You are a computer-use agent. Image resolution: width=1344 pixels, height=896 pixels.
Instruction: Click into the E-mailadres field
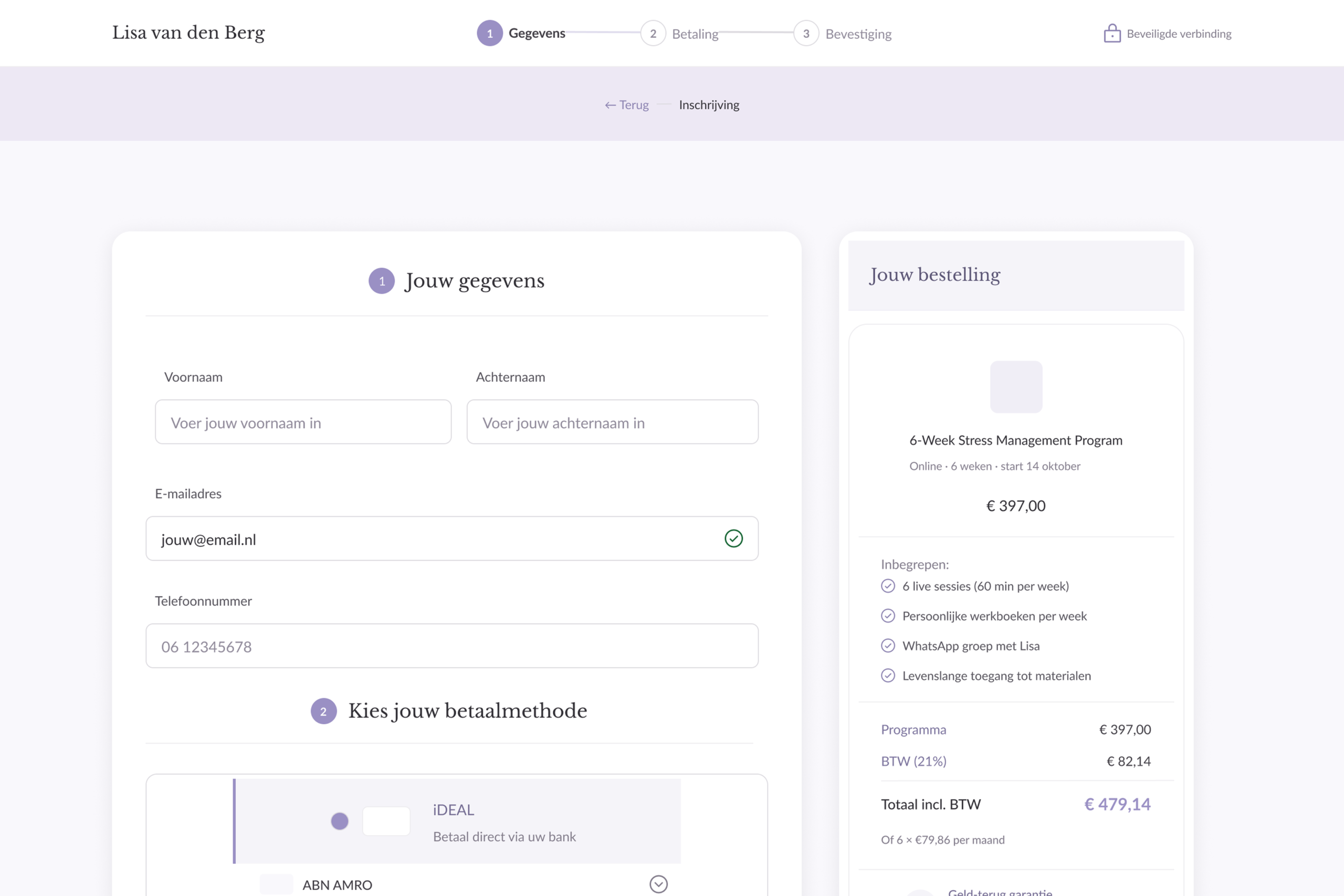(451, 539)
